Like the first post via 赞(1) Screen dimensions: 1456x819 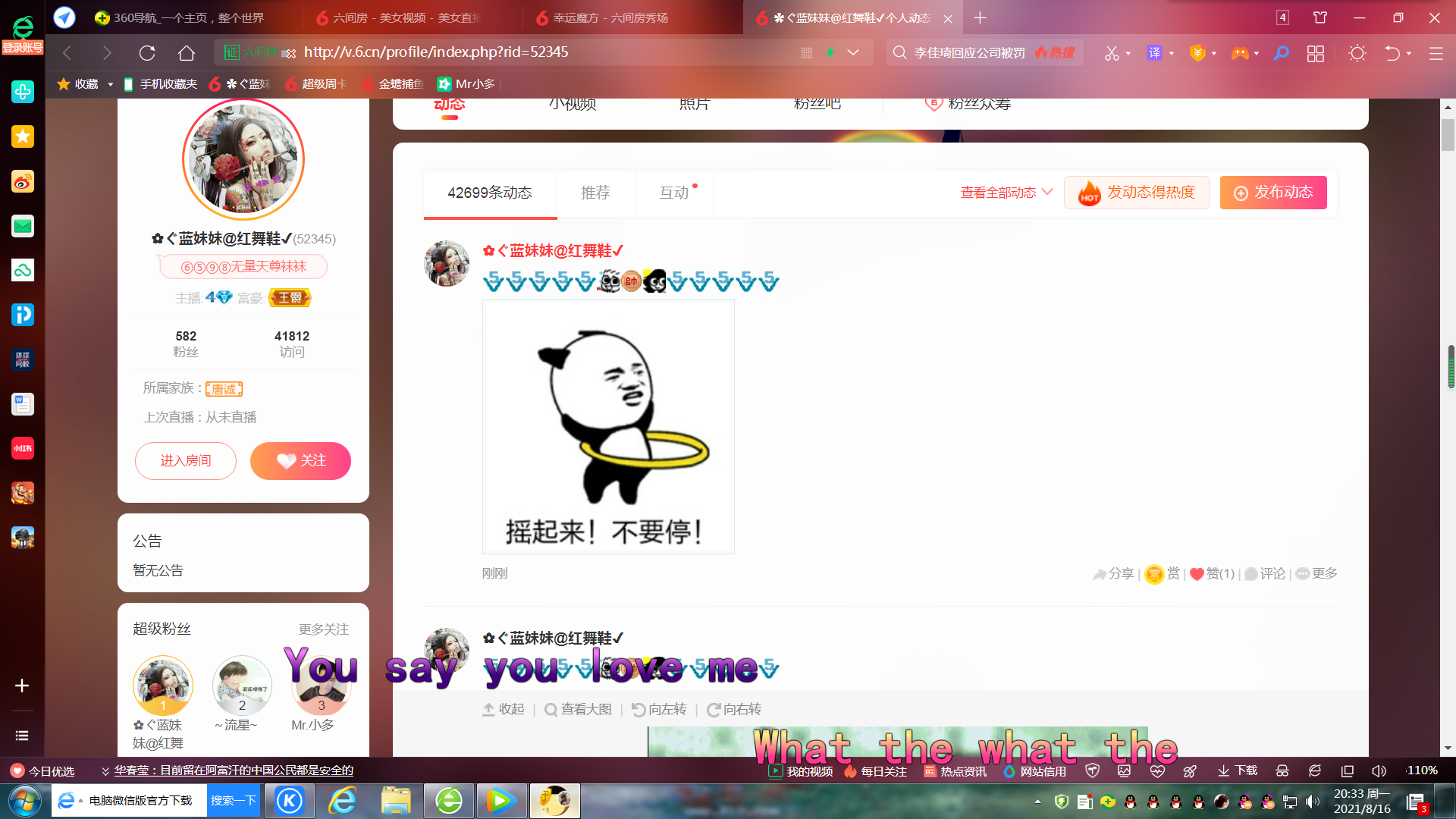point(1212,574)
